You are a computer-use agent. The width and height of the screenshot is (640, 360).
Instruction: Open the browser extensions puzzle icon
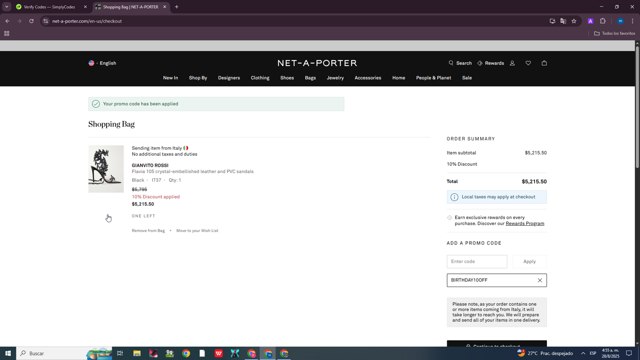(603, 21)
